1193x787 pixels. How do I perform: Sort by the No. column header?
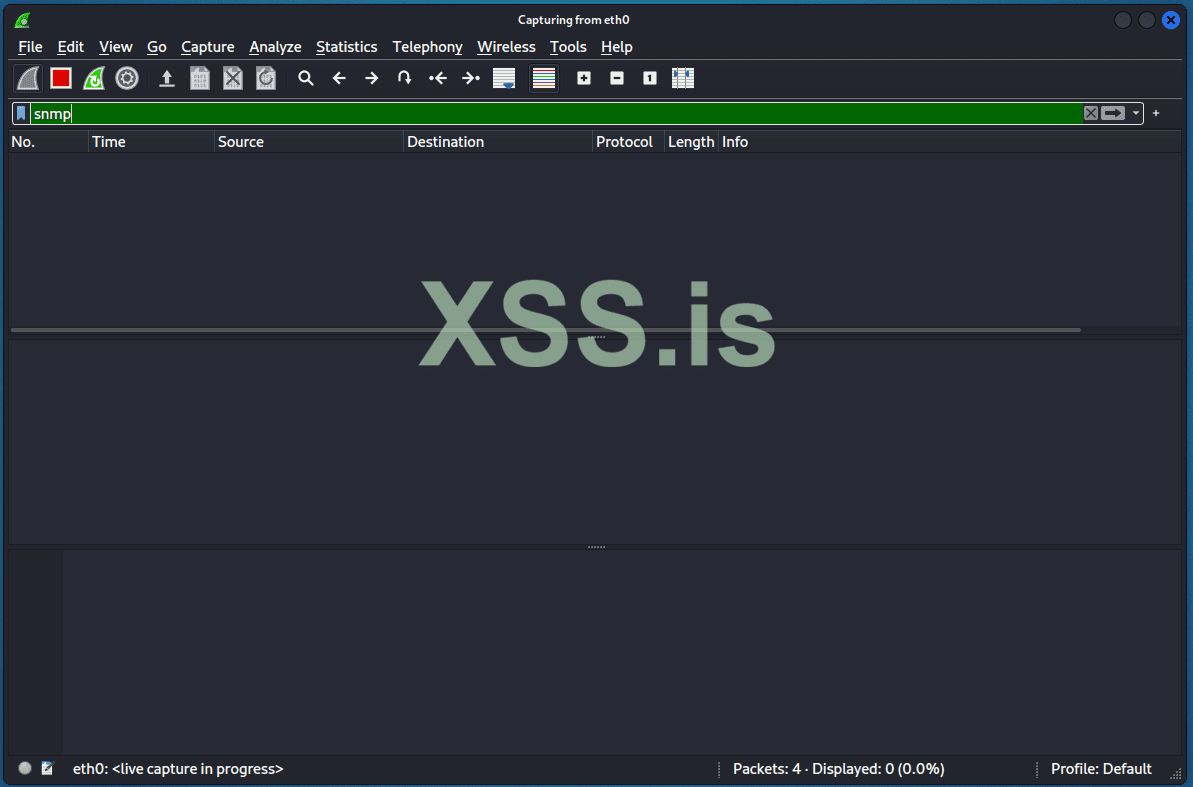tap(48, 142)
